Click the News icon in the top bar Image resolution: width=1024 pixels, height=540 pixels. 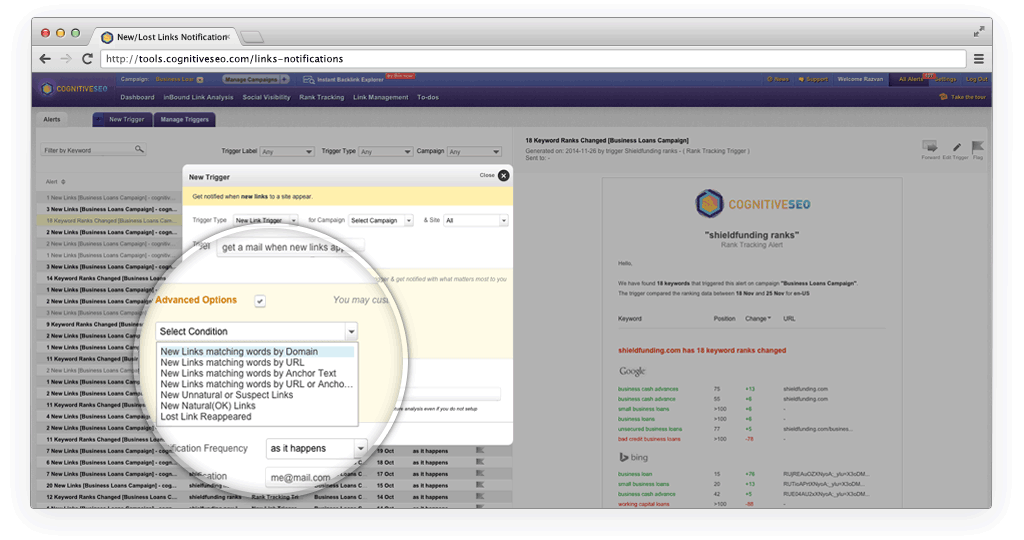(769, 79)
